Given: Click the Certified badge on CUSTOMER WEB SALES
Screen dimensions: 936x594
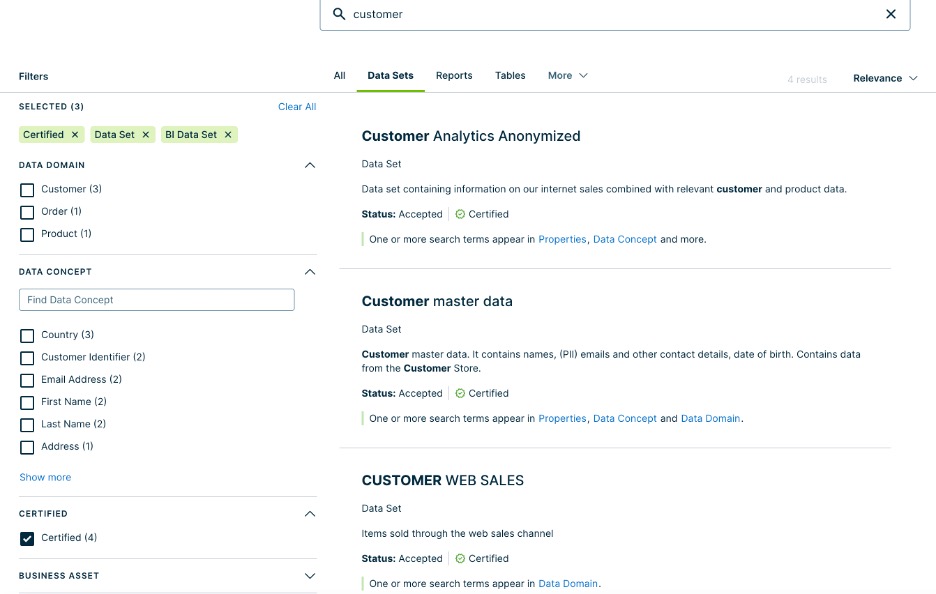Looking at the screenshot, I should (x=482, y=558).
